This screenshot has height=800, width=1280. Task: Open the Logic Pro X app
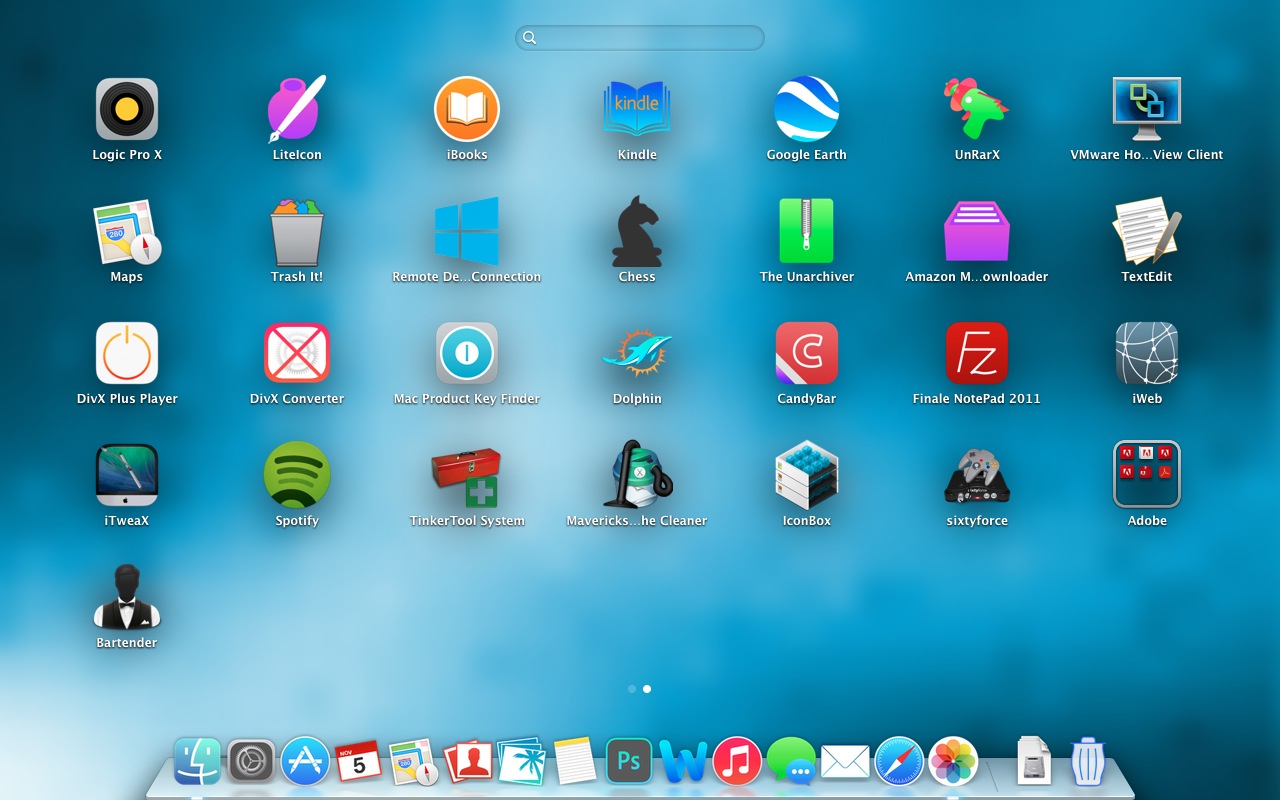tap(127, 109)
